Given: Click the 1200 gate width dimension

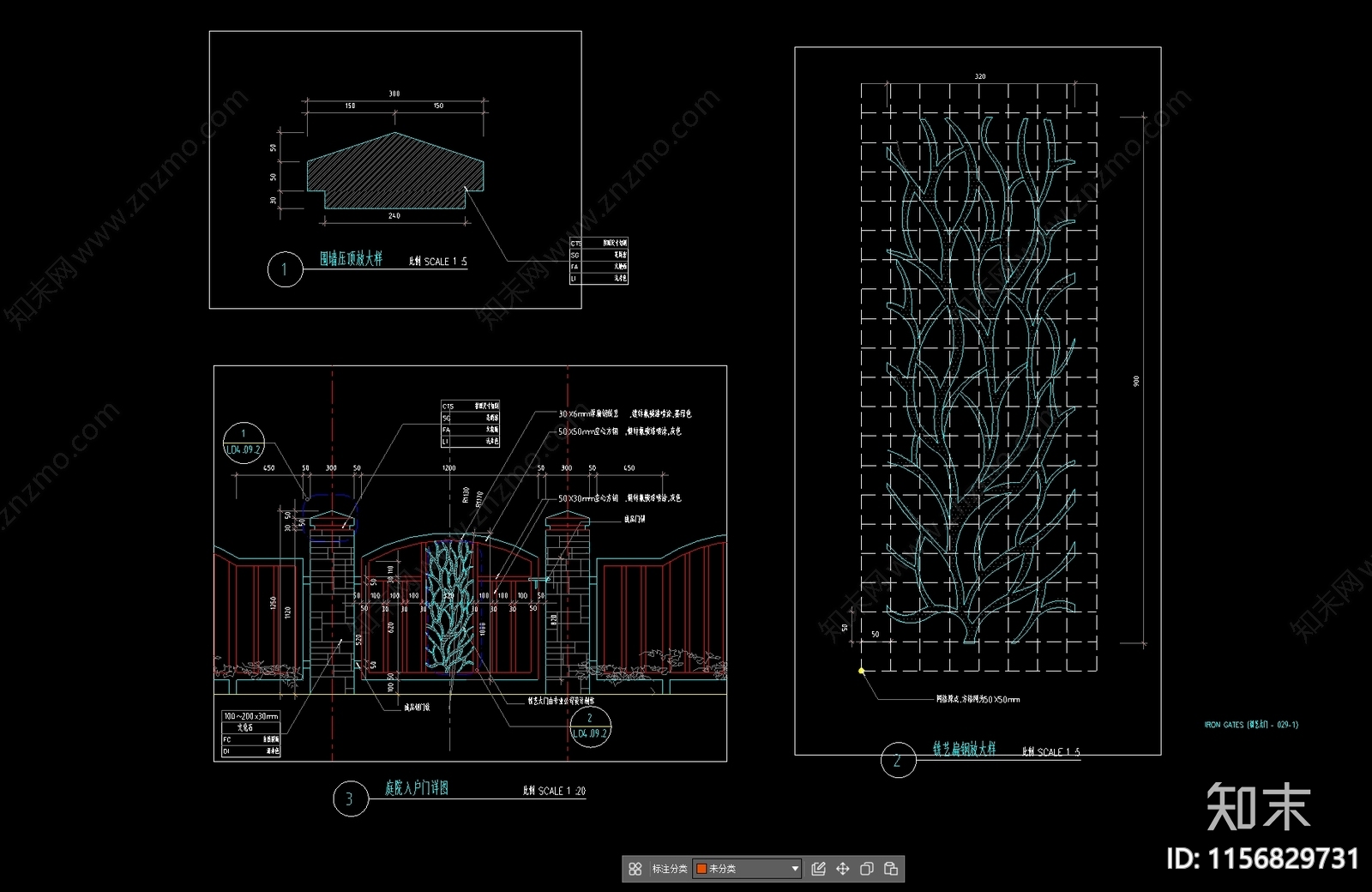Looking at the screenshot, I should click(x=448, y=468).
